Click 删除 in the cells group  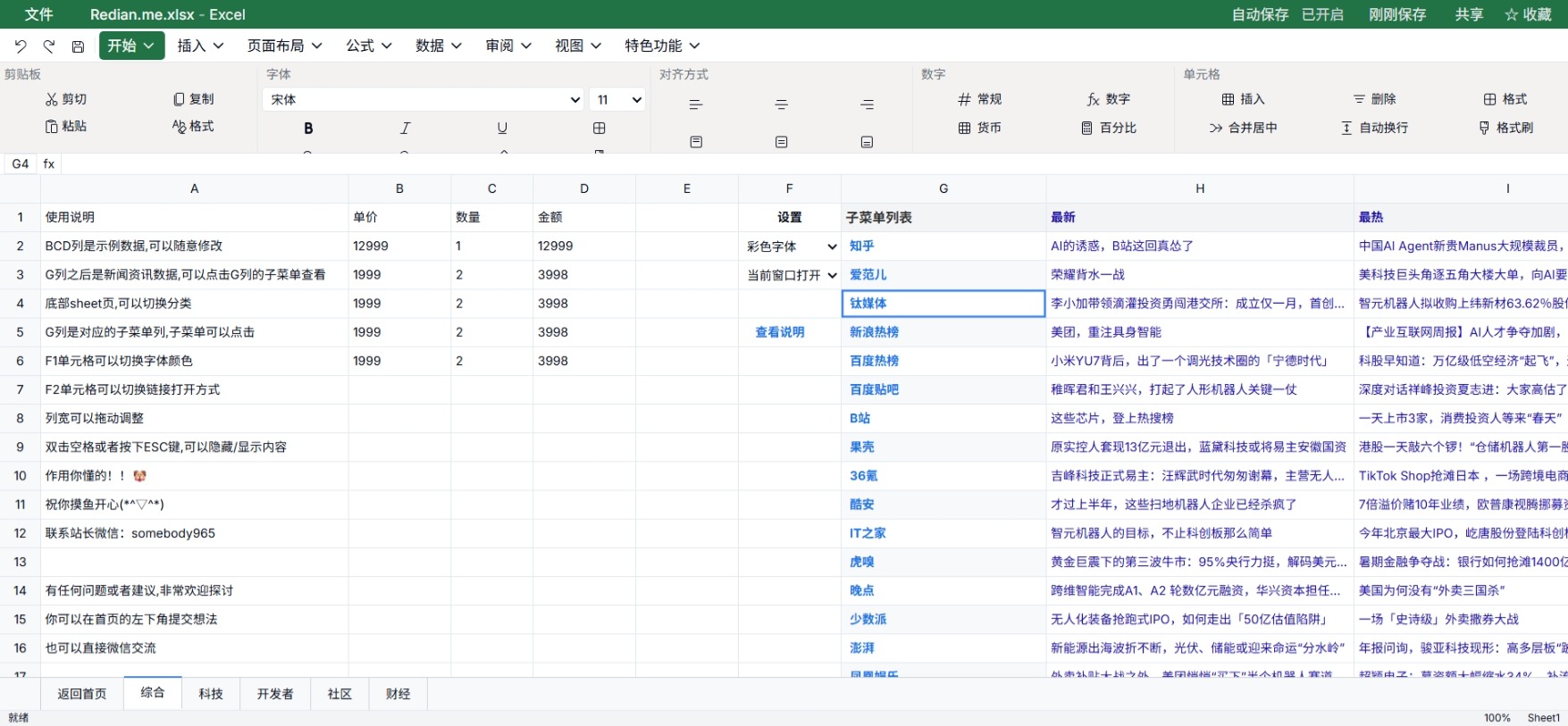click(x=1374, y=99)
